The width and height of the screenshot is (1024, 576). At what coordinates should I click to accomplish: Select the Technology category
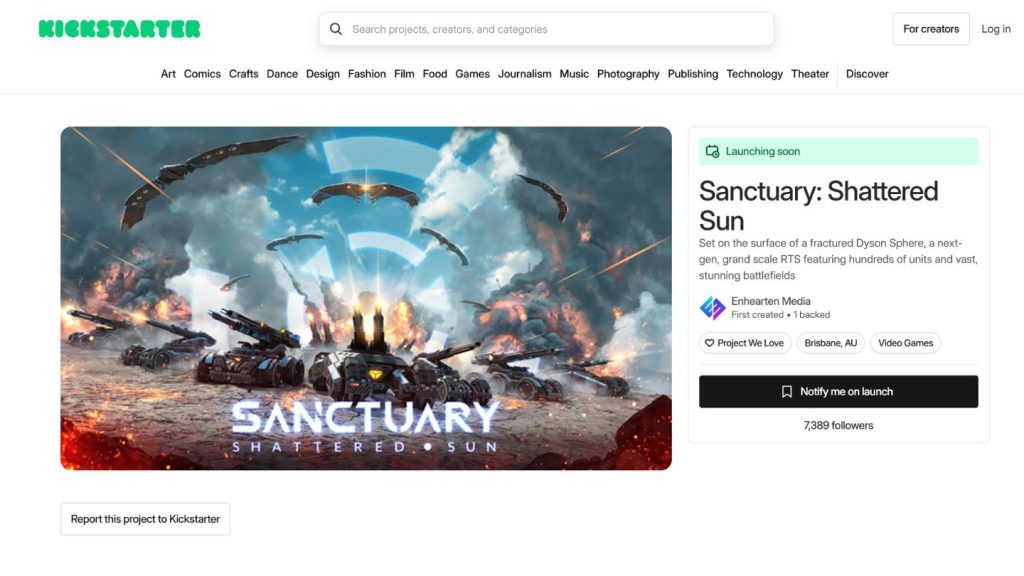[x=754, y=74]
